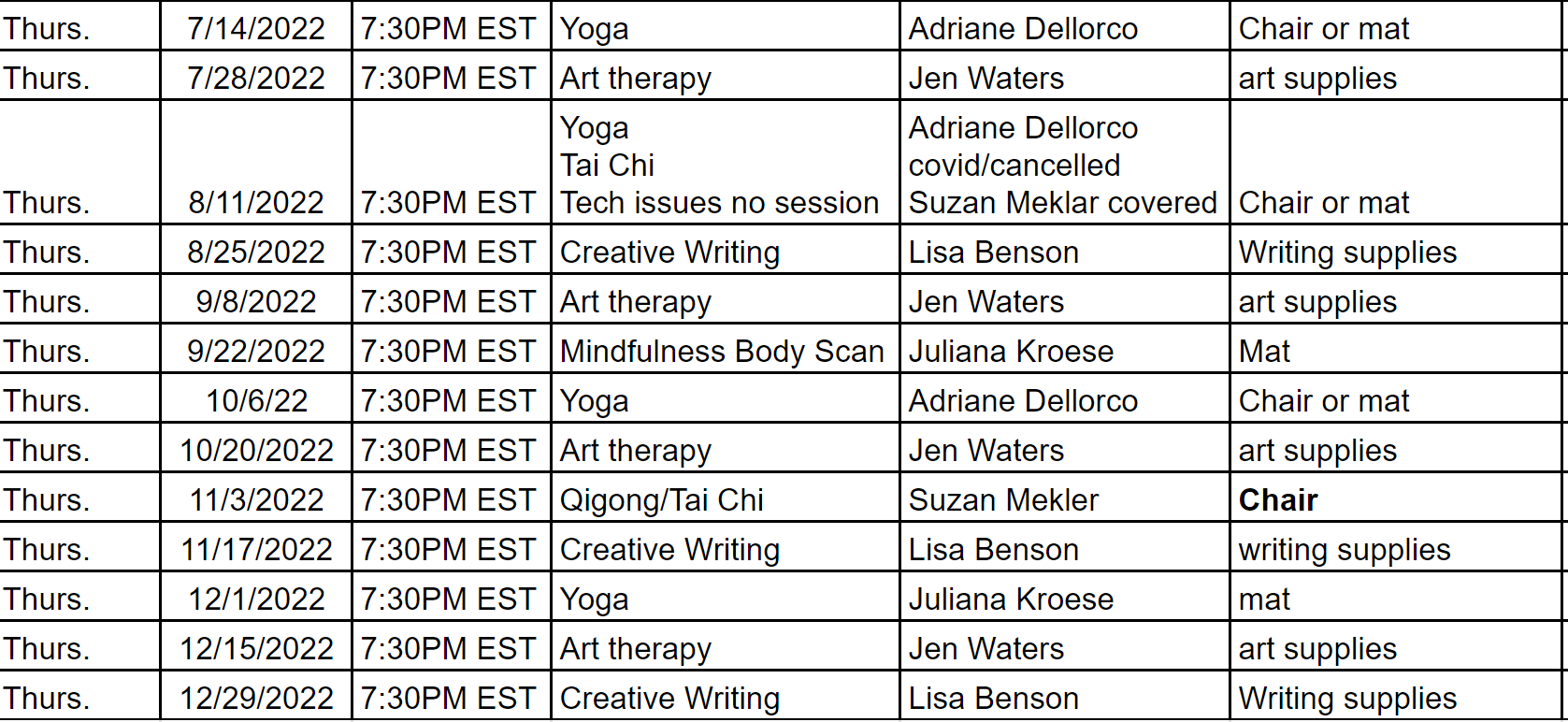Select the Mindfulness Body Scan cell
This screenshot has height=722, width=1568.
(x=722, y=351)
